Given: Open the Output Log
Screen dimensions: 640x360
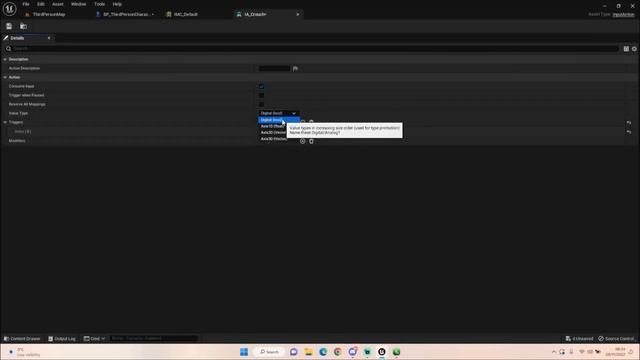Looking at the screenshot, I should [x=62, y=338].
